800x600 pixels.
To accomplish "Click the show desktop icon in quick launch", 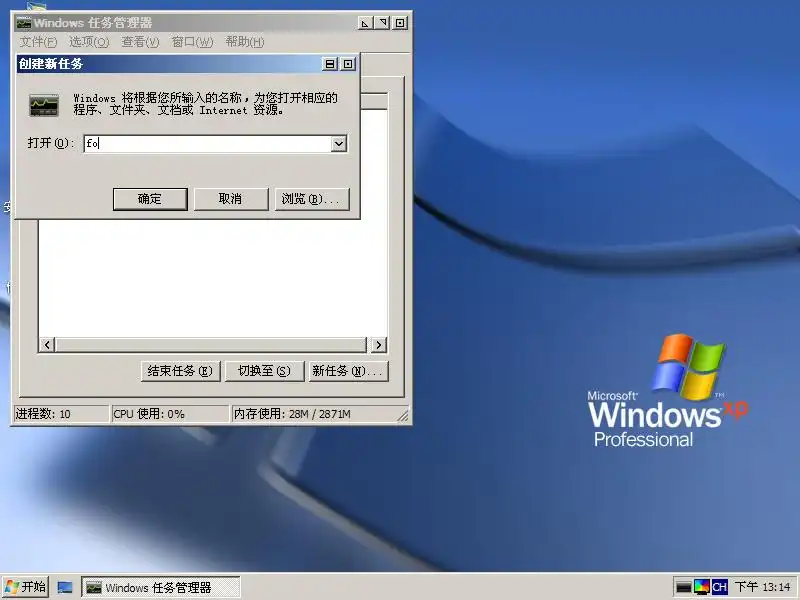I will tap(65, 587).
